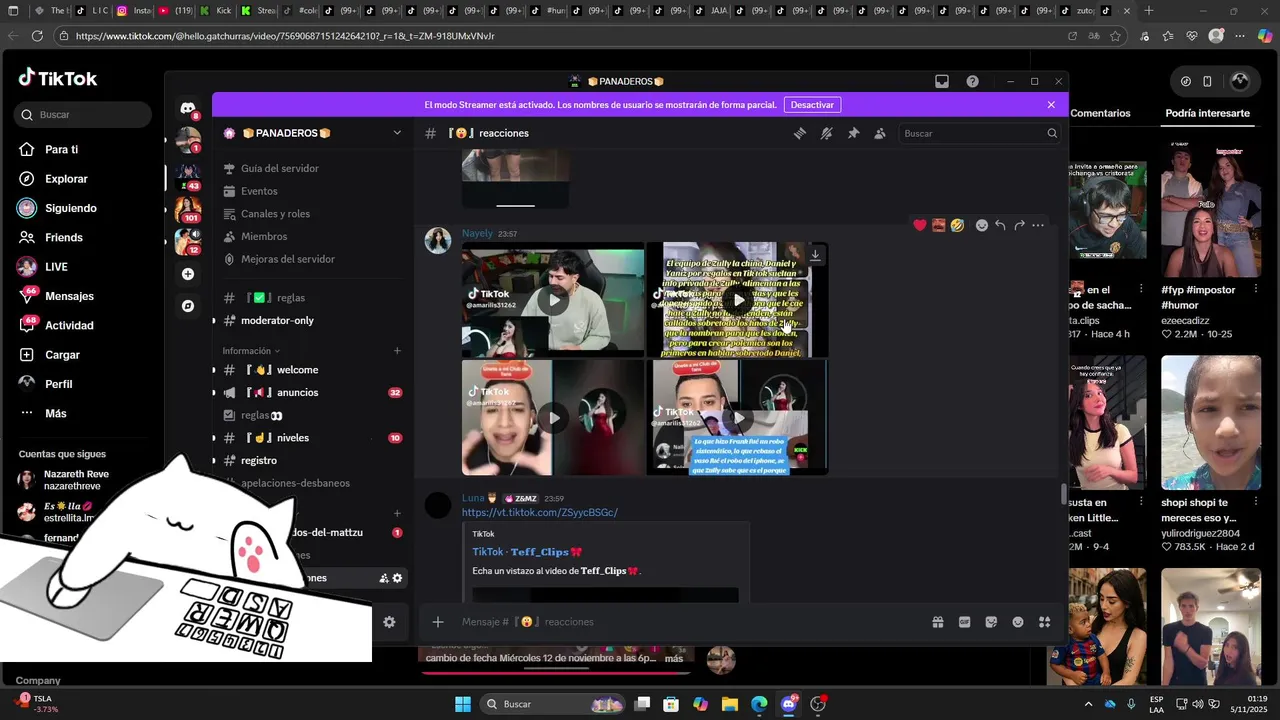Image resolution: width=1280 pixels, height=720 pixels.
Task: Open GIF picker in message bar
Action: [964, 622]
